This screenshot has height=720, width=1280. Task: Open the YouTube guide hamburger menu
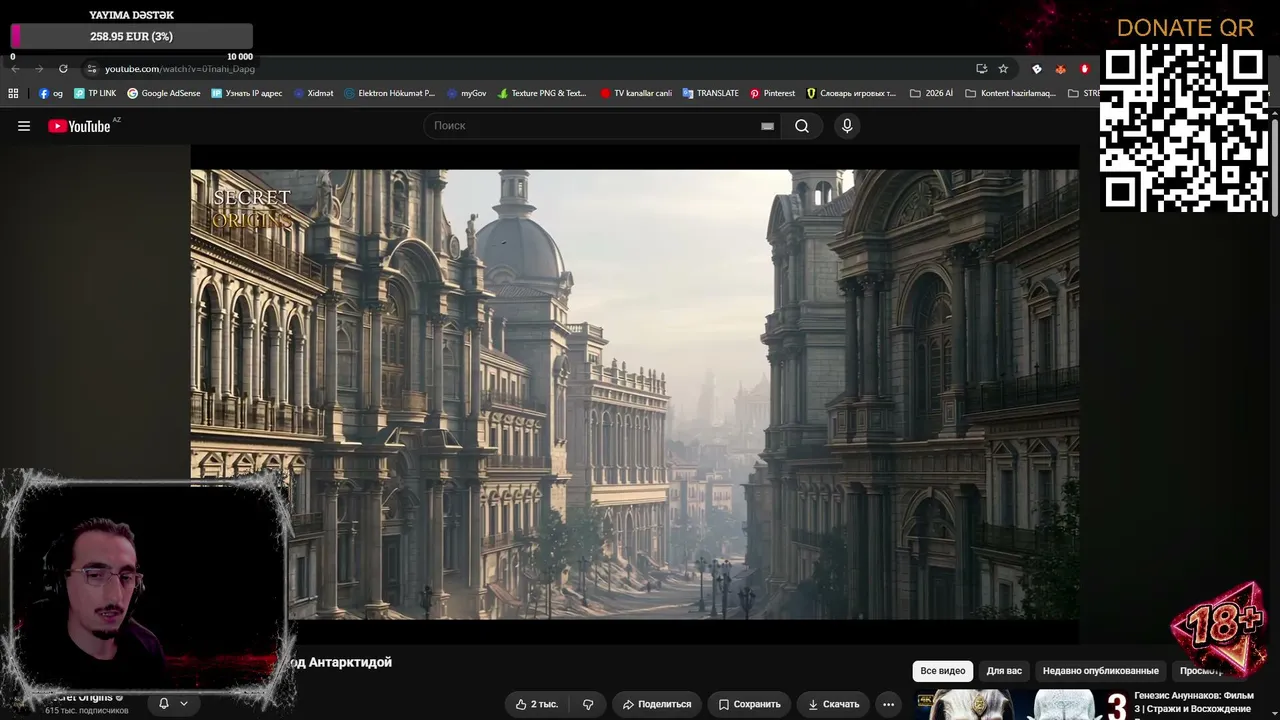24,126
